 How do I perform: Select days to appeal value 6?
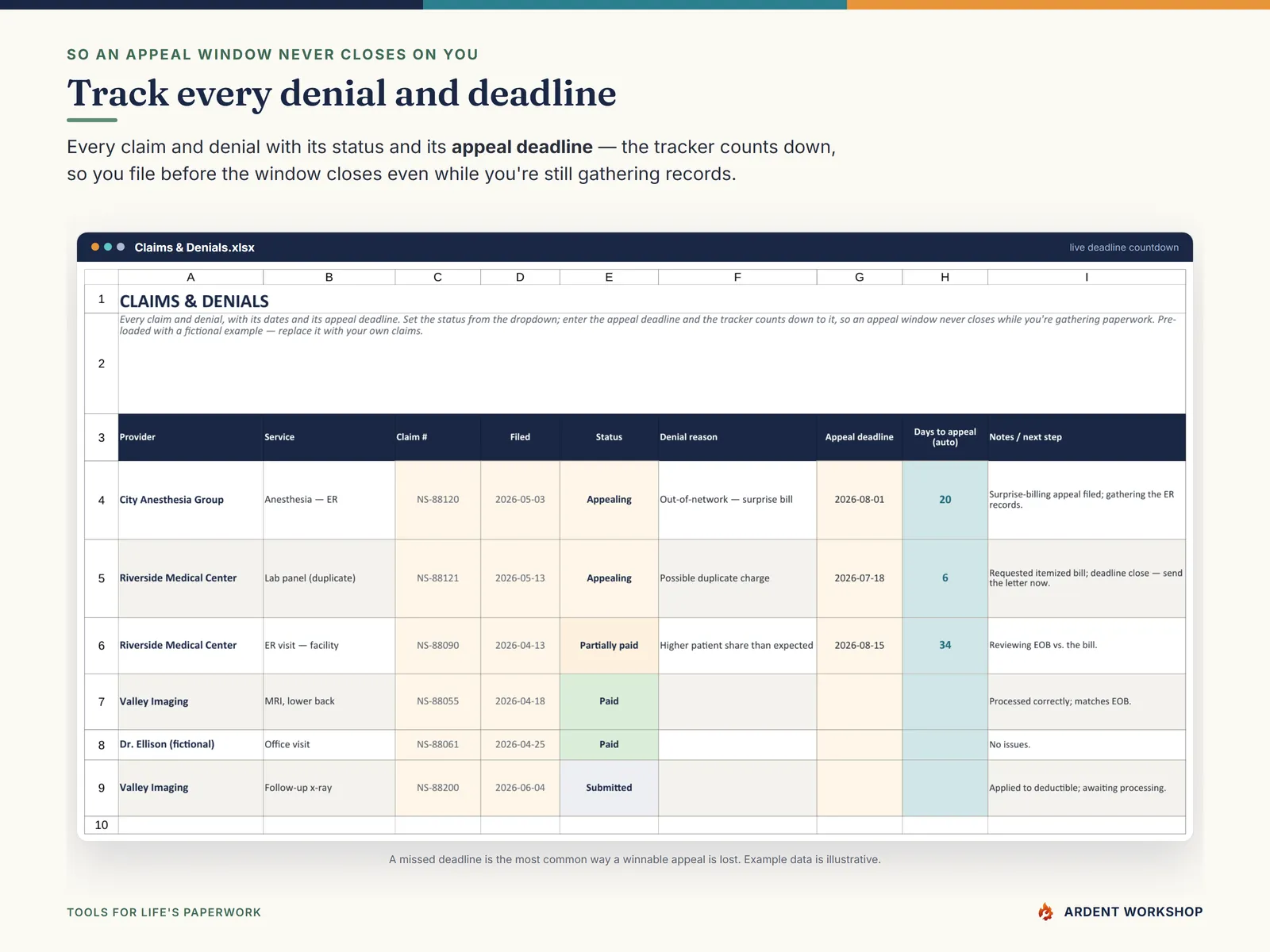click(x=945, y=578)
